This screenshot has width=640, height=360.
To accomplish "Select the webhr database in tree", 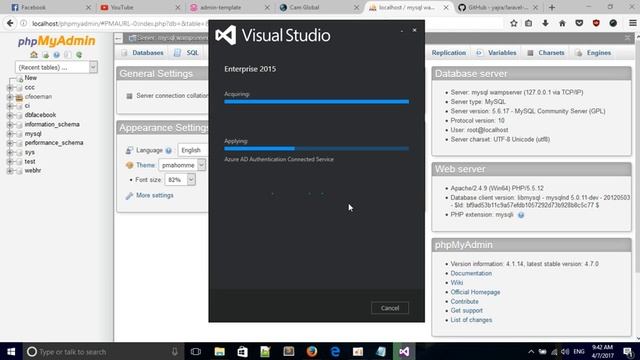I will point(33,171).
